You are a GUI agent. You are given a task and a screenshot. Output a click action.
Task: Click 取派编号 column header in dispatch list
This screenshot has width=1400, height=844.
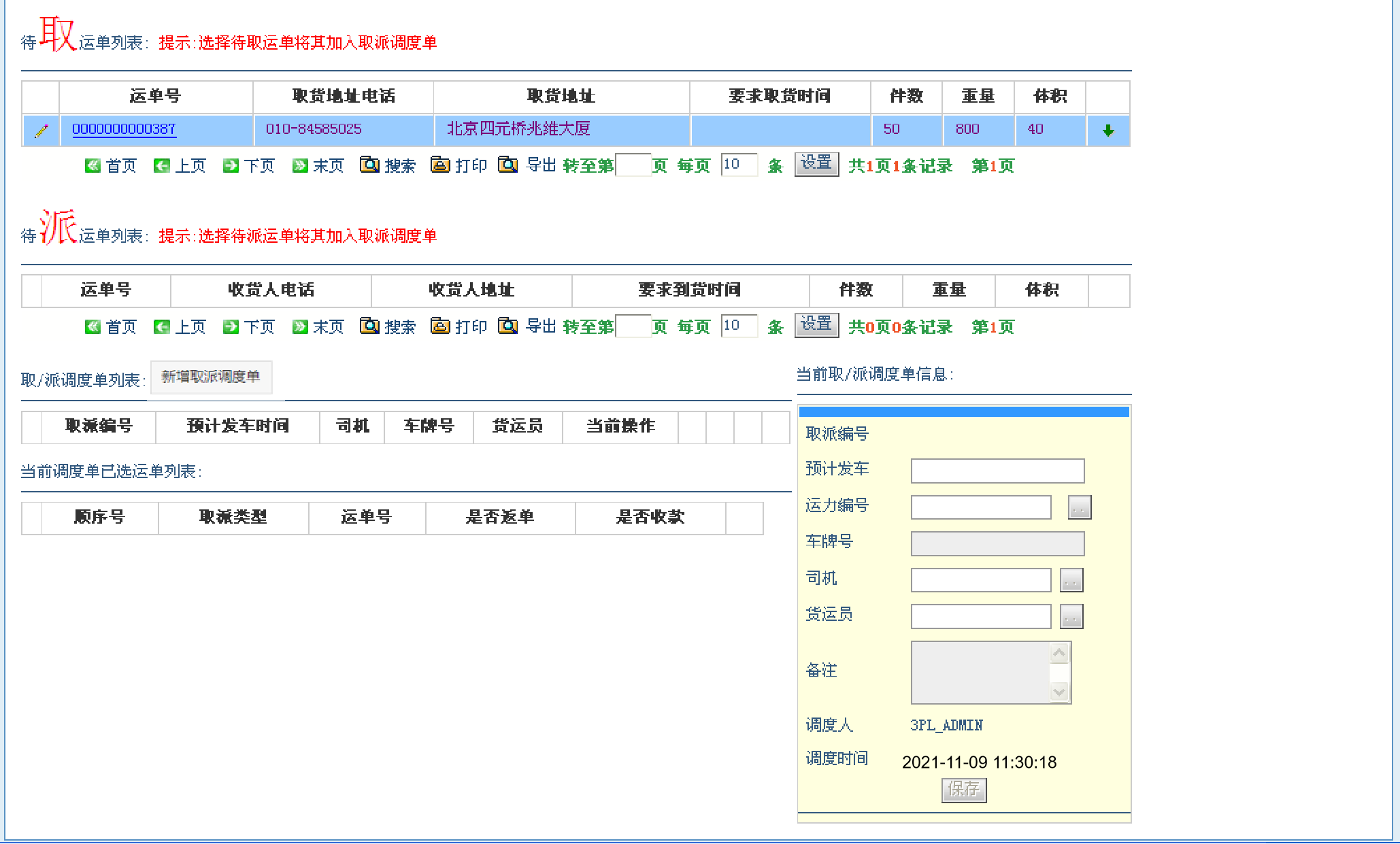(99, 426)
